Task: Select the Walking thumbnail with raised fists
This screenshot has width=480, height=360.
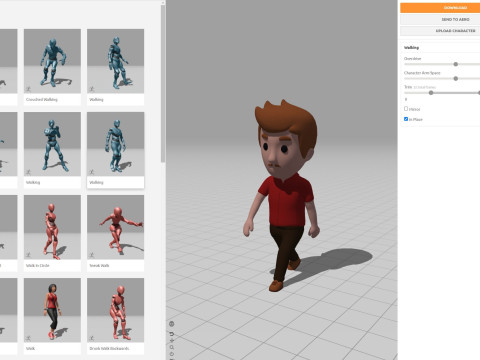Action: (52, 144)
